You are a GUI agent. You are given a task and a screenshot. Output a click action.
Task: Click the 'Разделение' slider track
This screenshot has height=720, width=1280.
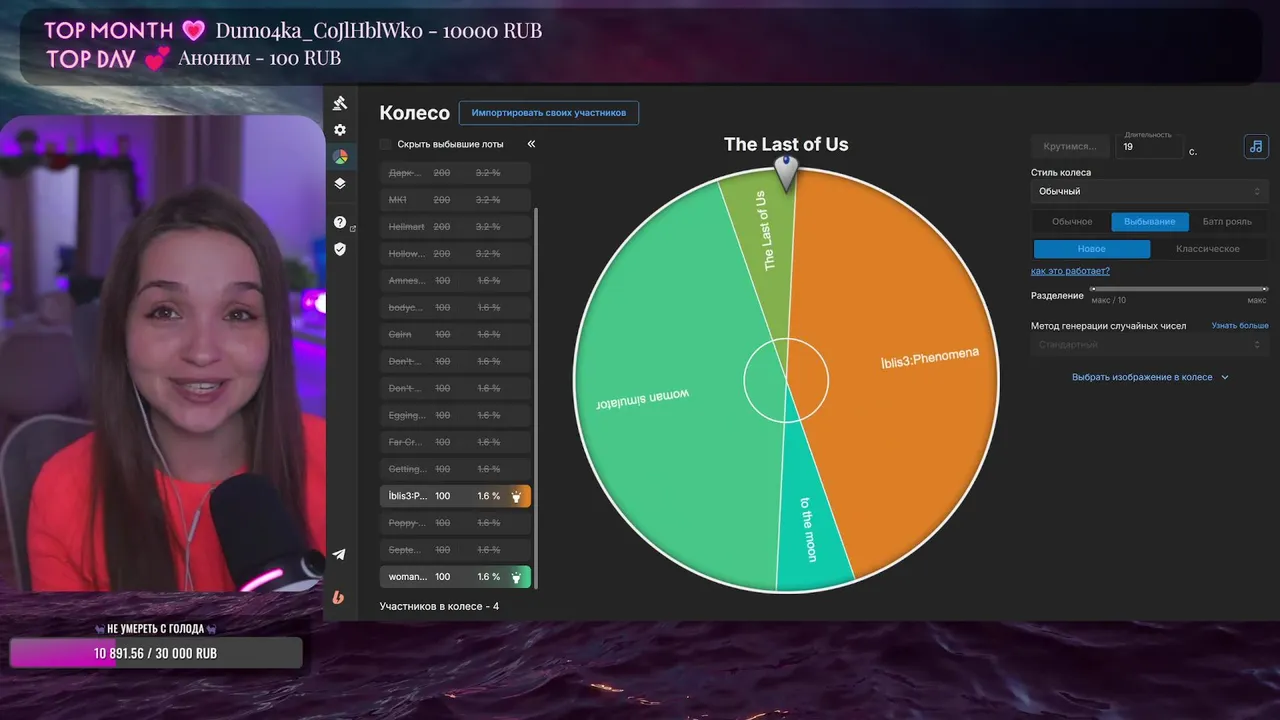[1180, 289]
